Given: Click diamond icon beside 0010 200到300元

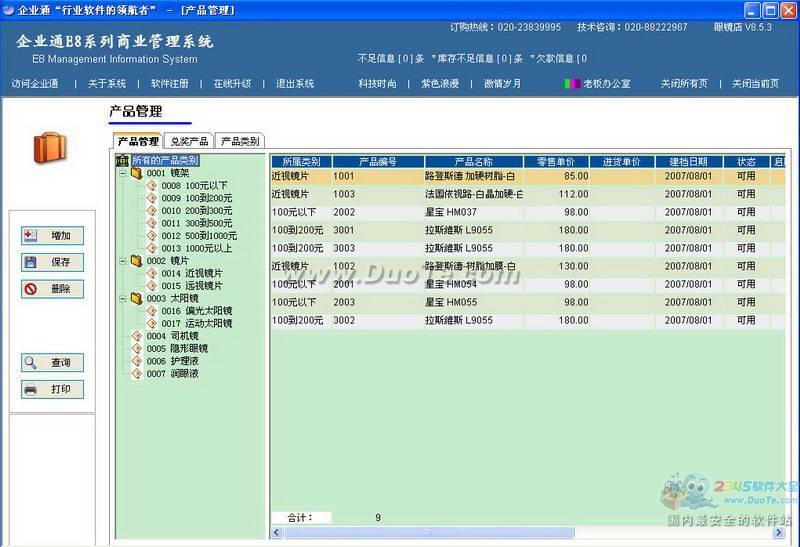Looking at the screenshot, I should click(152, 210).
